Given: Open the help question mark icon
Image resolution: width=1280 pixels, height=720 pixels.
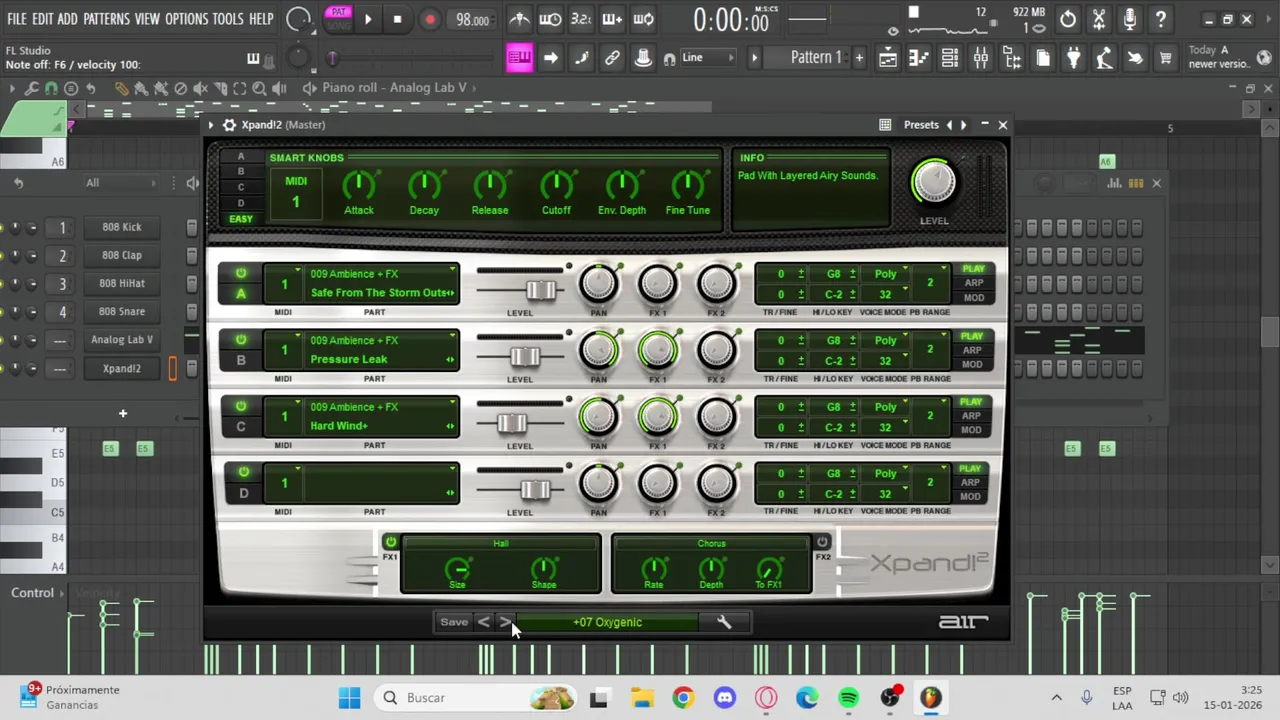Looking at the screenshot, I should pos(1161,19).
